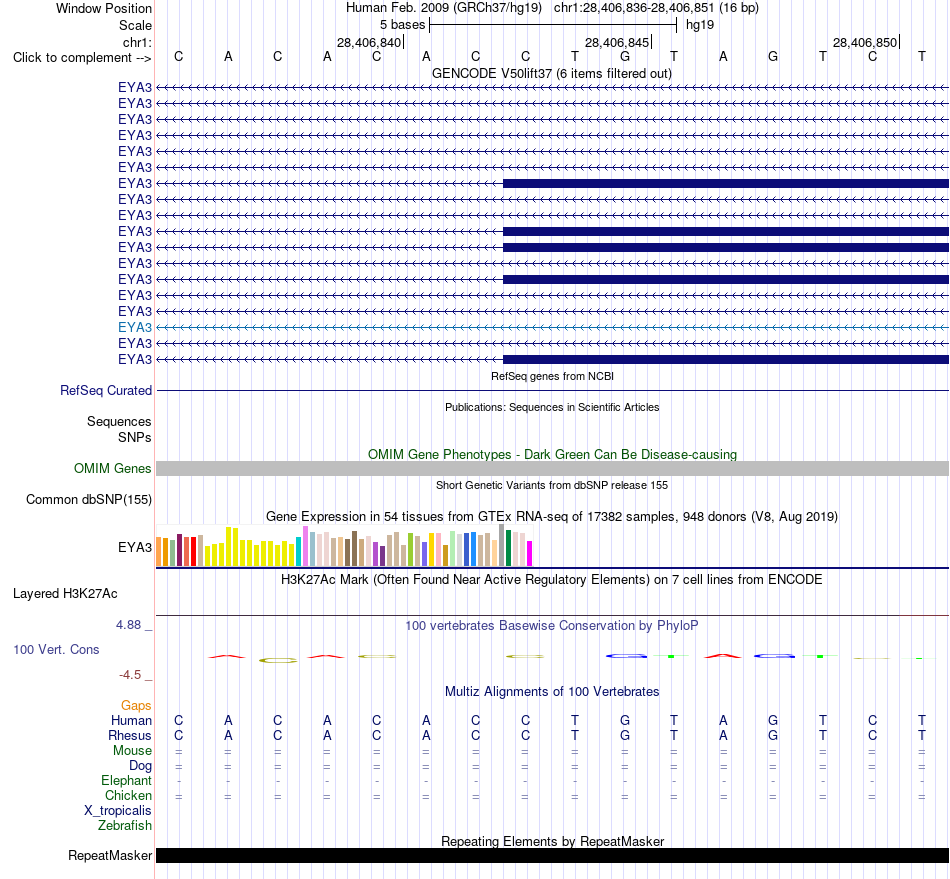Click the 'hg19' text next to scale bar

[x=700, y=25]
